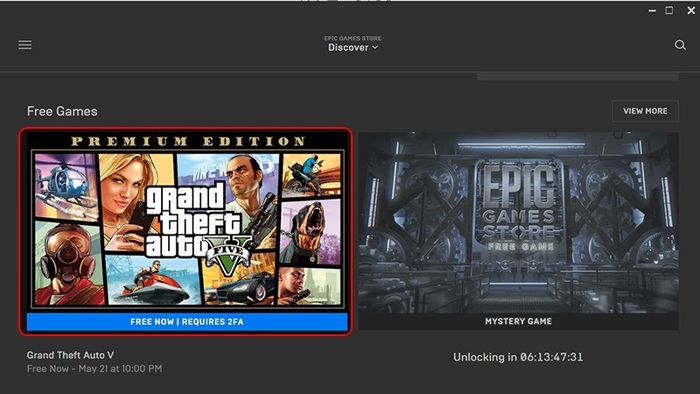
Task: Click the Mystery Game label
Action: coord(518,321)
